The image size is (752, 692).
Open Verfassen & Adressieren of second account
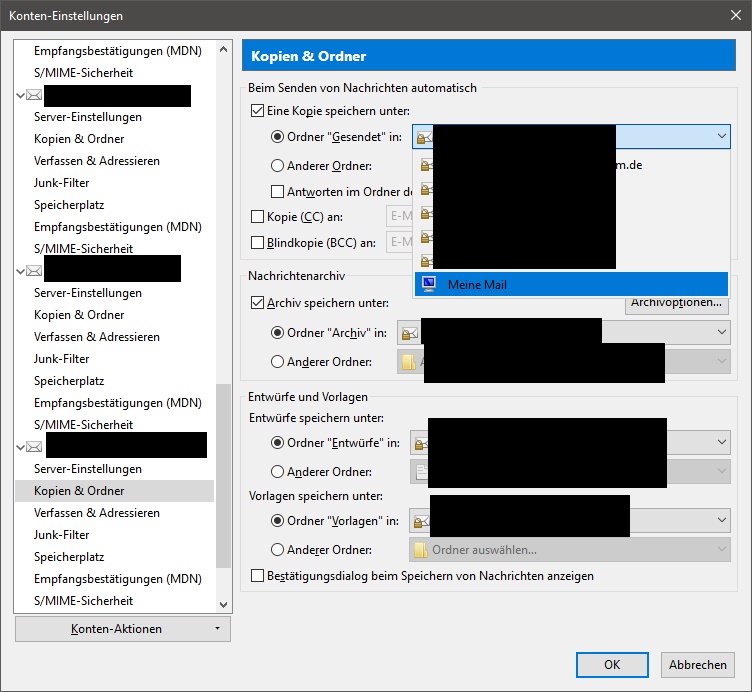(x=97, y=337)
